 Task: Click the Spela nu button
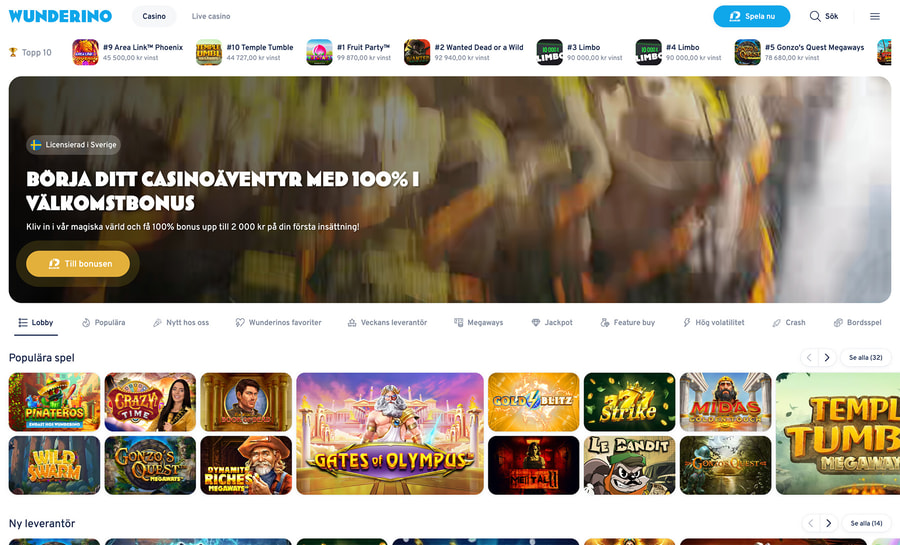(x=751, y=16)
